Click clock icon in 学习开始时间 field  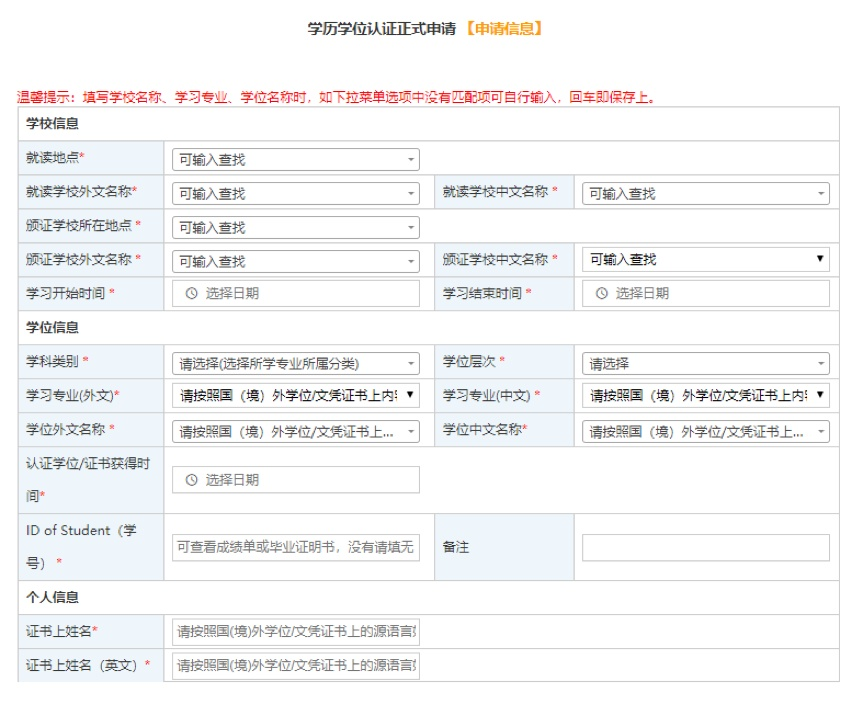tap(192, 293)
